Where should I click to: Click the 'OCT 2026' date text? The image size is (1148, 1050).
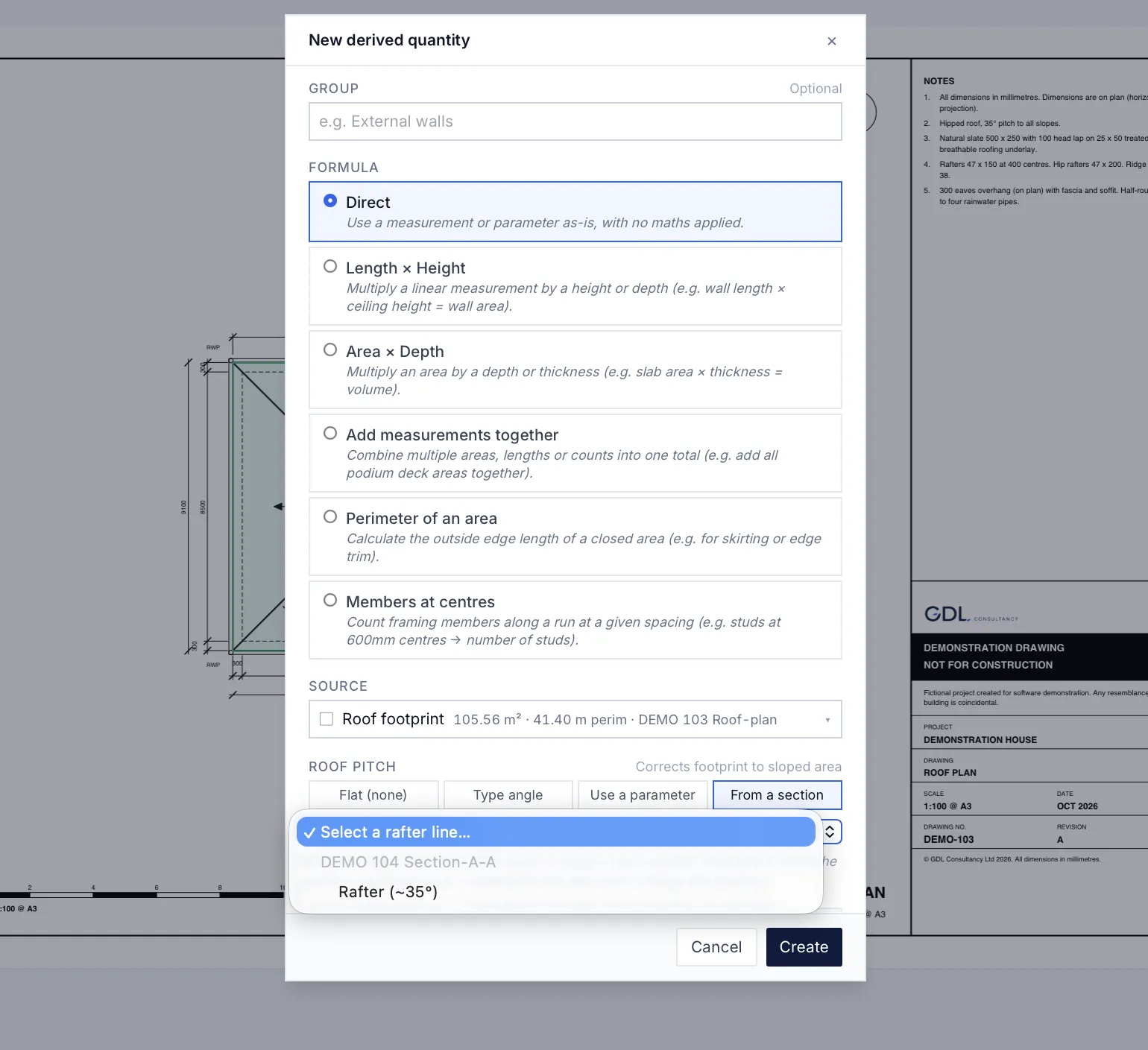(x=1077, y=806)
